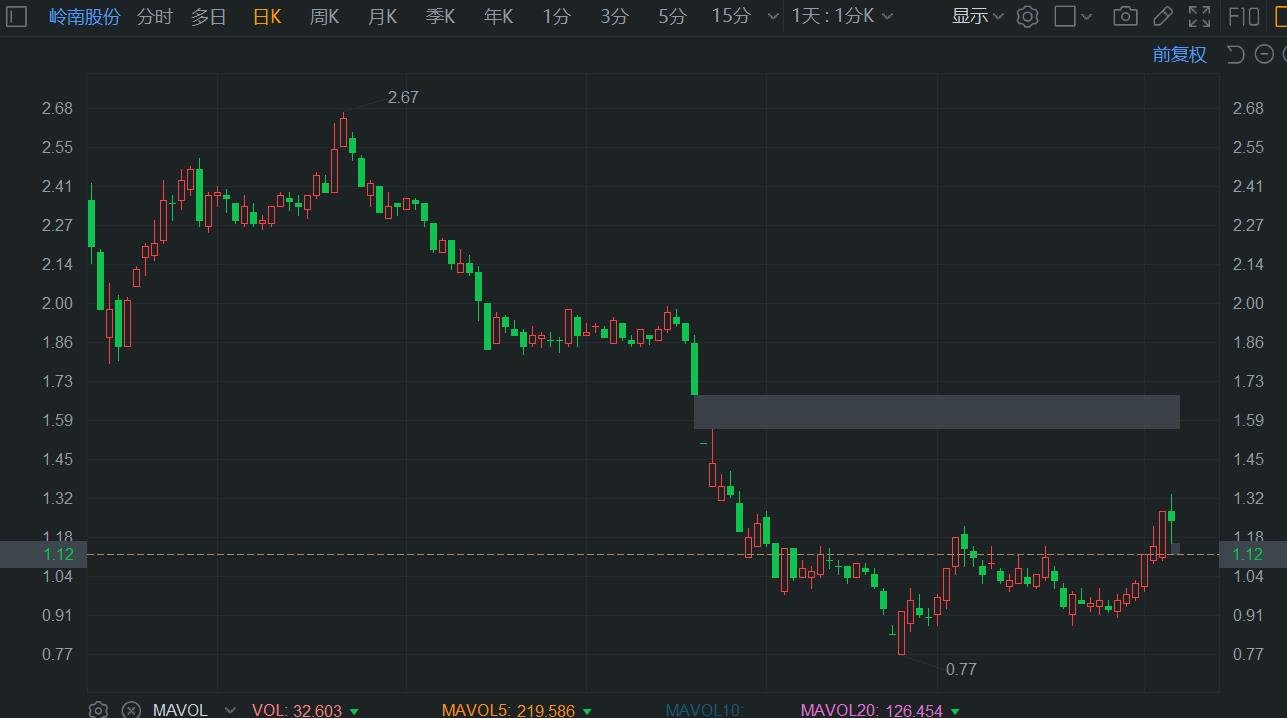Image resolution: width=1287 pixels, height=718 pixels.
Task: Zoom out chart with minus circle icon
Action: click(x=1264, y=54)
